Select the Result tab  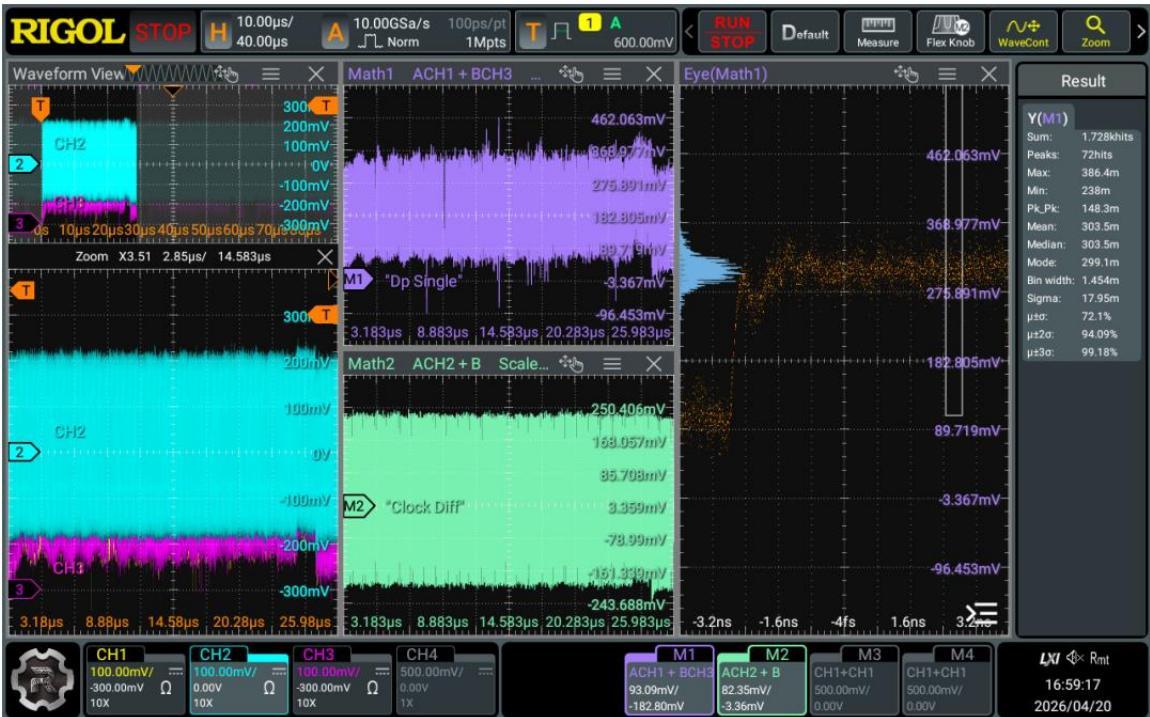tap(1083, 81)
